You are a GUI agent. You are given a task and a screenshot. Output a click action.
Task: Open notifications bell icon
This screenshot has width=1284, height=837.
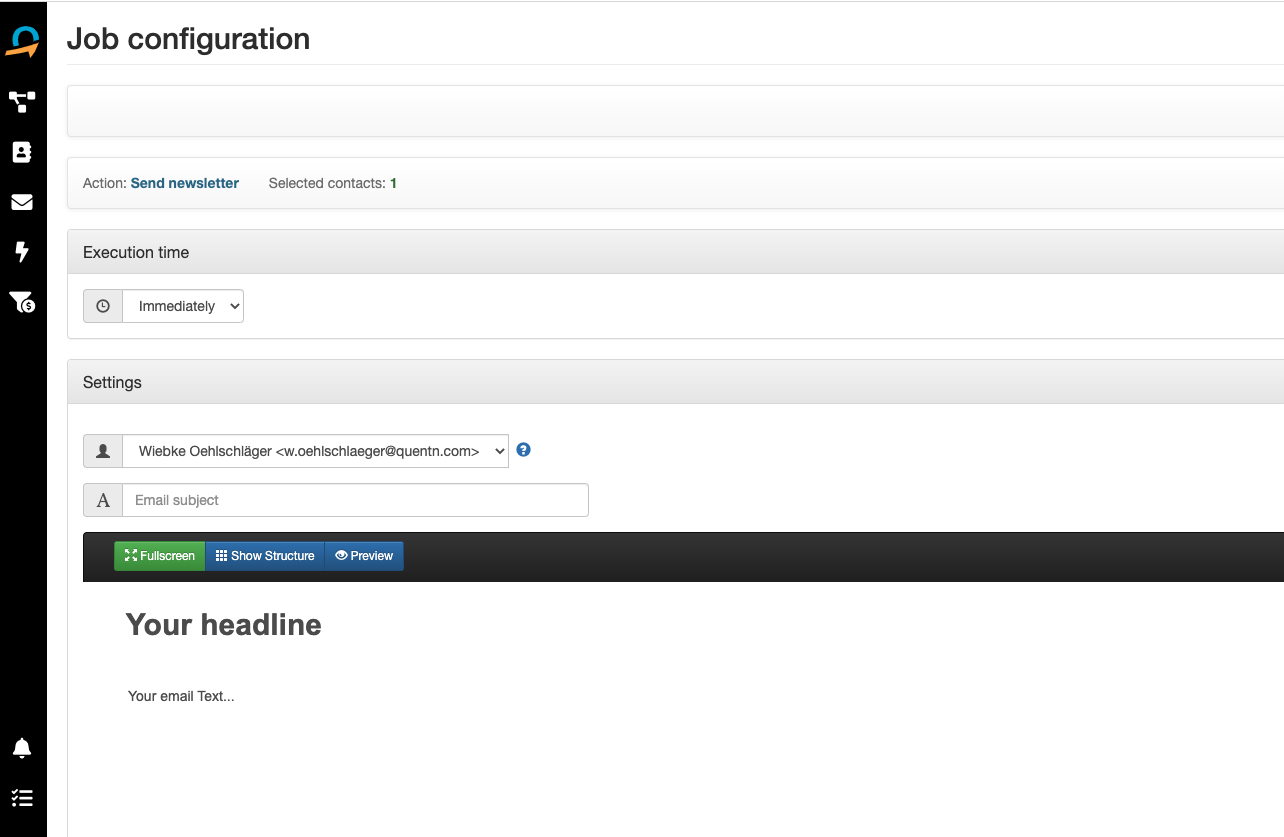pyautogui.click(x=22, y=748)
